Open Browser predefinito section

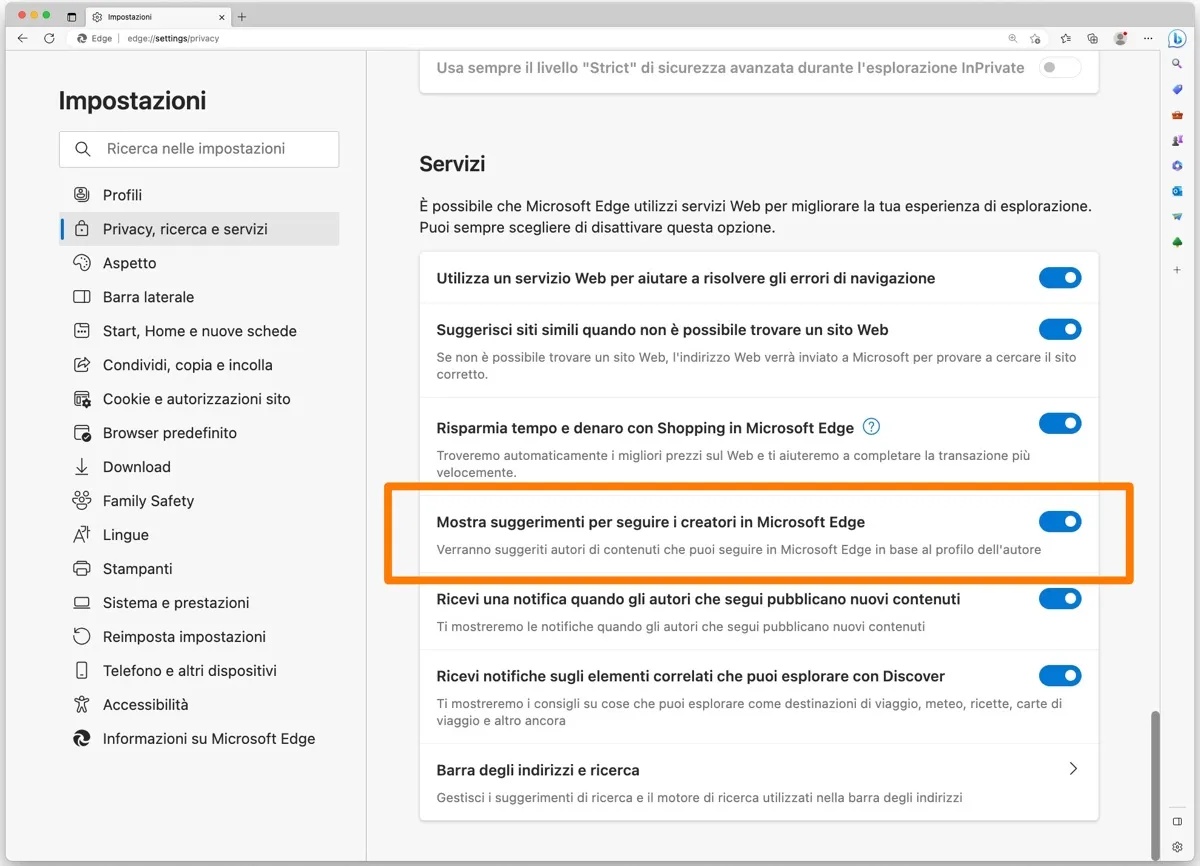[199, 433]
